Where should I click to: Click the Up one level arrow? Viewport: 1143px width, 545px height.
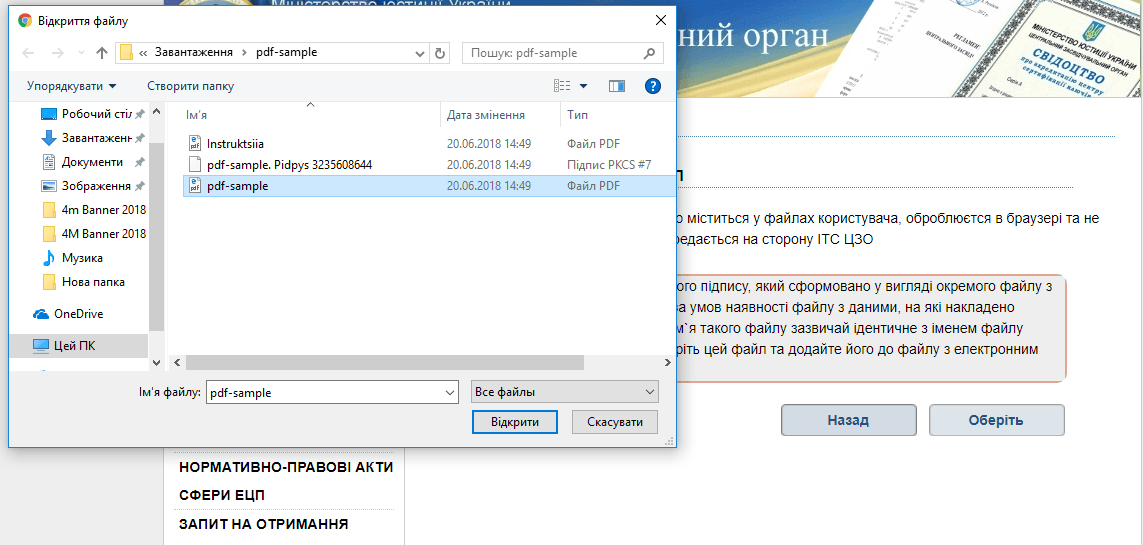point(101,53)
